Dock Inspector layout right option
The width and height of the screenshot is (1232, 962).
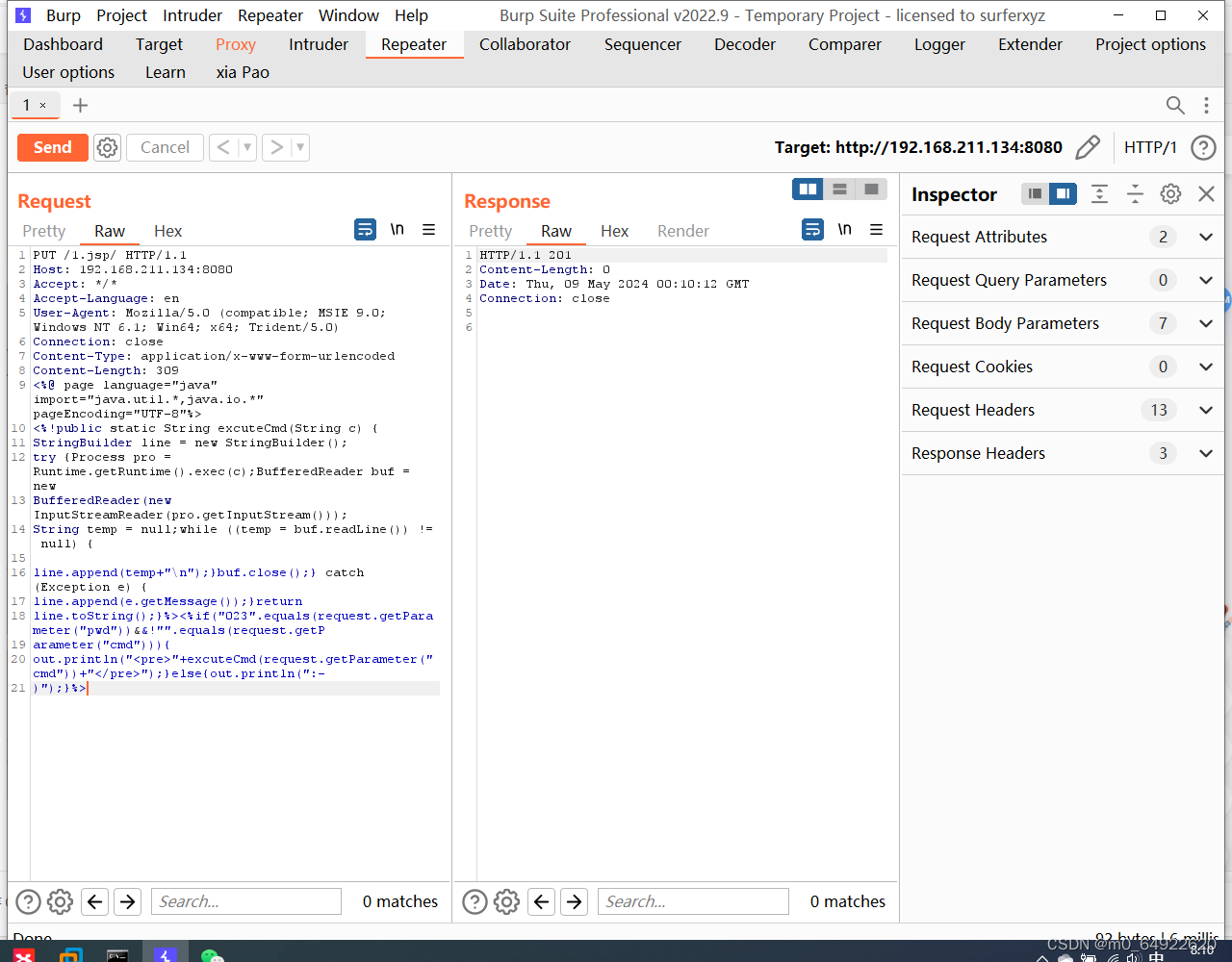1063,194
